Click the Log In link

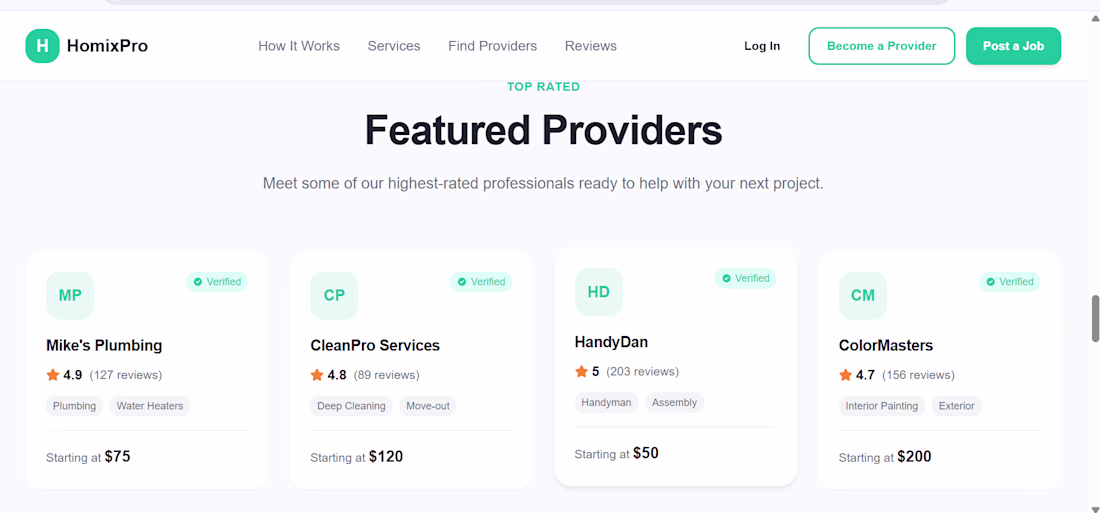[x=762, y=46]
